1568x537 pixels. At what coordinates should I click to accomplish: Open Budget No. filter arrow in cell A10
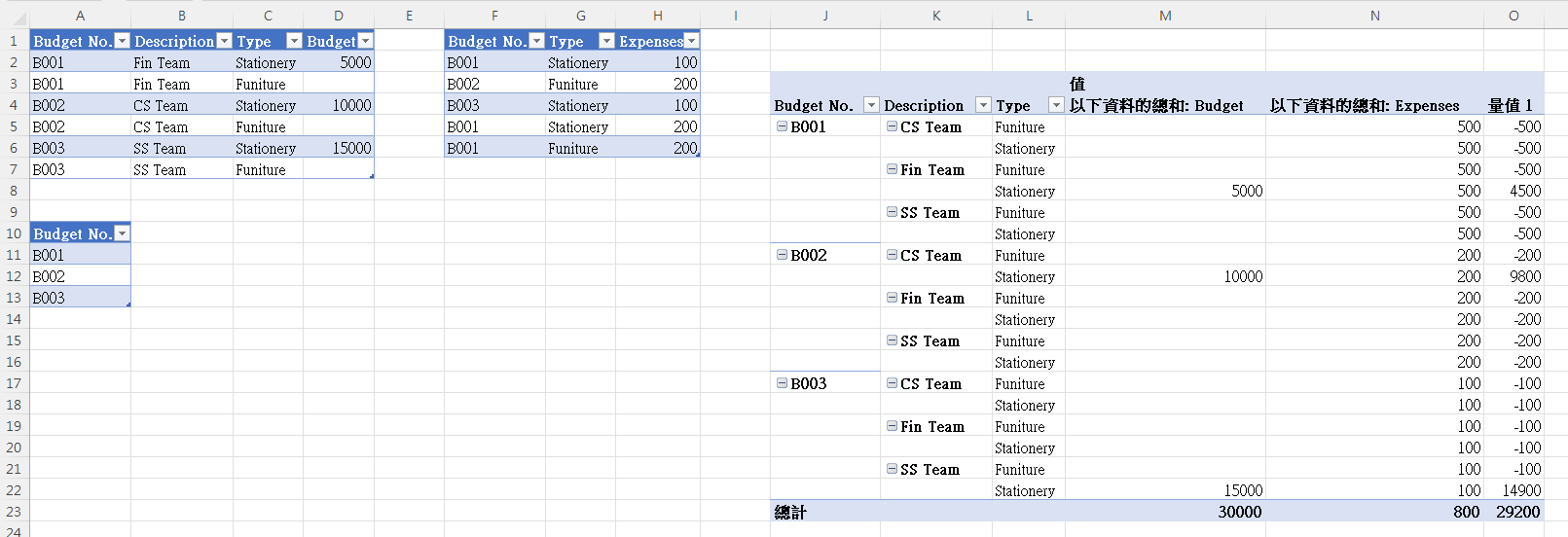pos(122,233)
